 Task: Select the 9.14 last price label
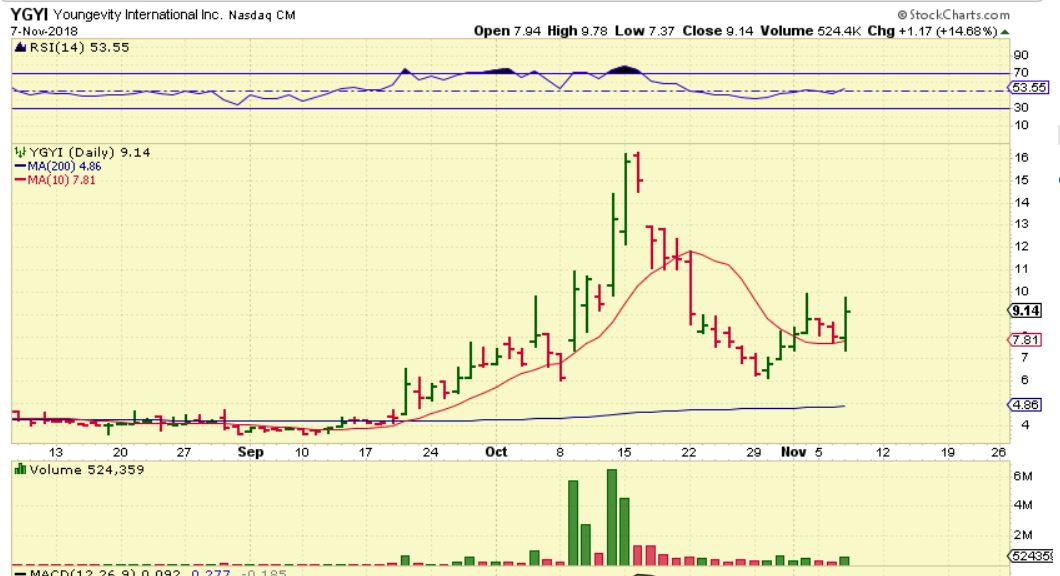[1025, 311]
